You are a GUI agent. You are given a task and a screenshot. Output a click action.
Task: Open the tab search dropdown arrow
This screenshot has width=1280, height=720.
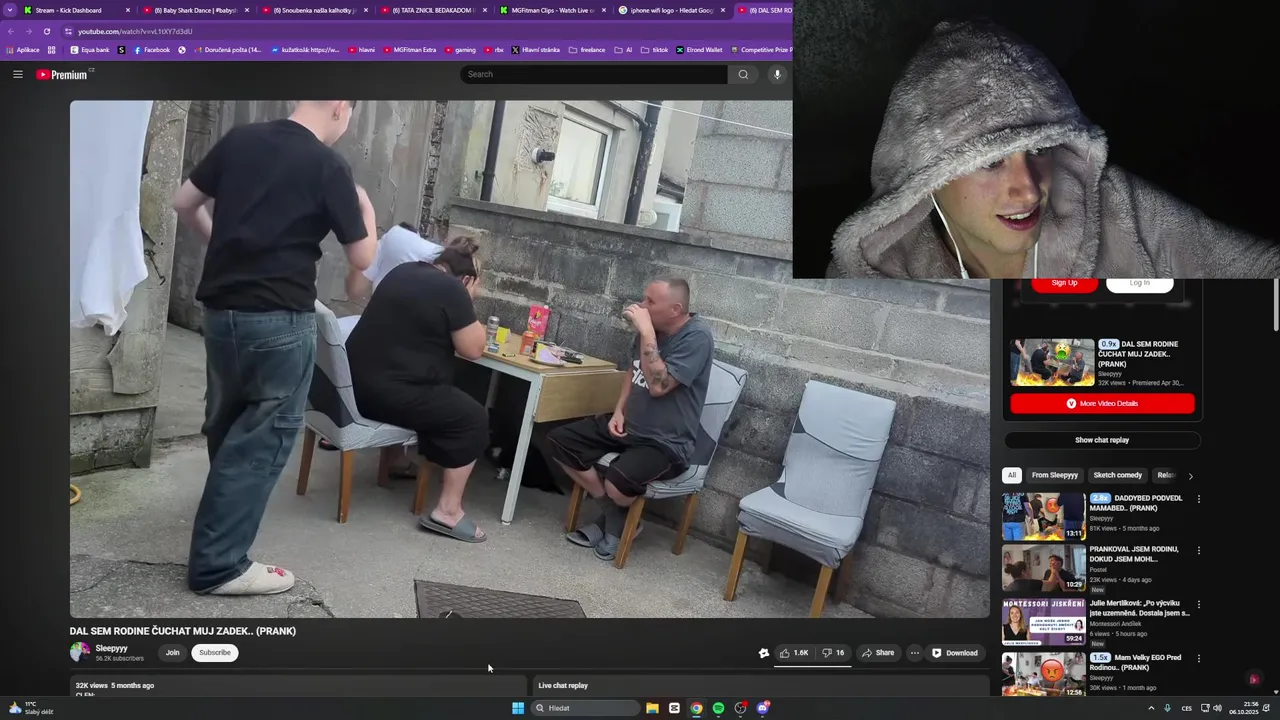10,10
